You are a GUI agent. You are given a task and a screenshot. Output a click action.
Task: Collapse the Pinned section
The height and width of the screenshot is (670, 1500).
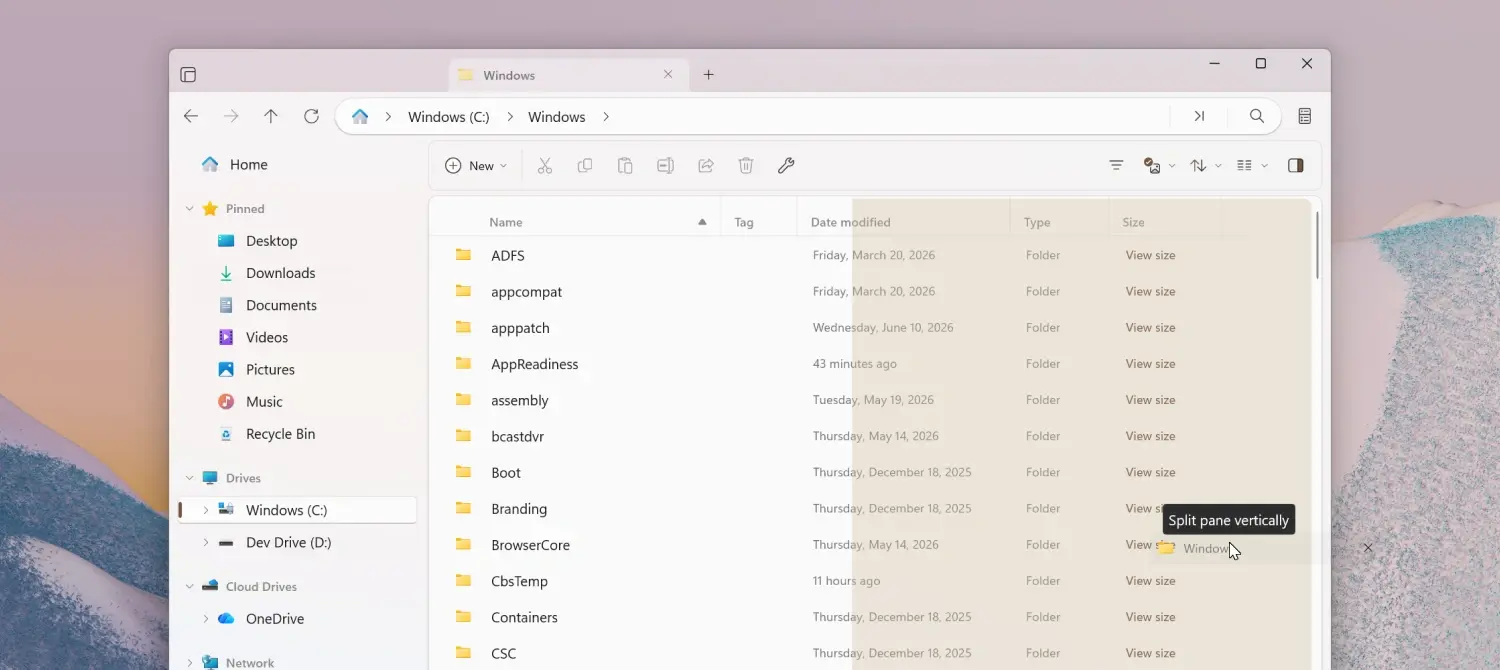[x=190, y=209]
